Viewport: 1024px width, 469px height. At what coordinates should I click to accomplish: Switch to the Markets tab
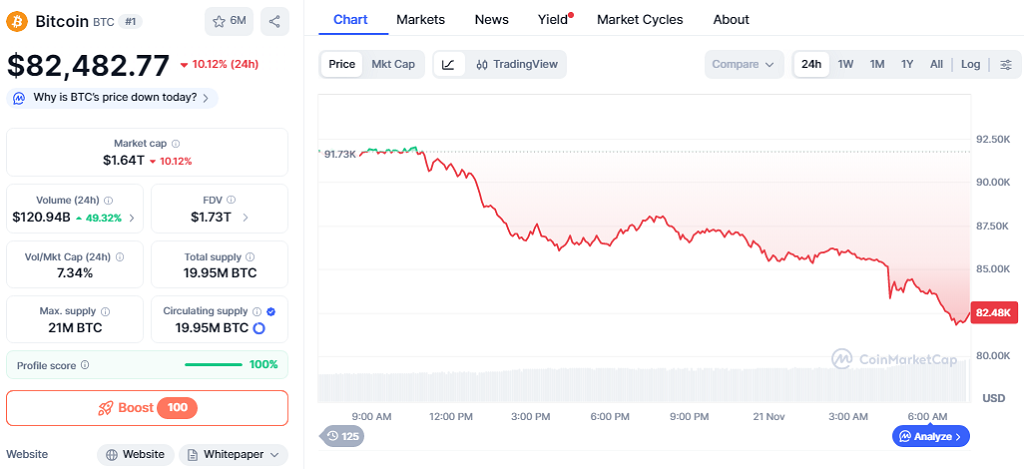tap(421, 20)
